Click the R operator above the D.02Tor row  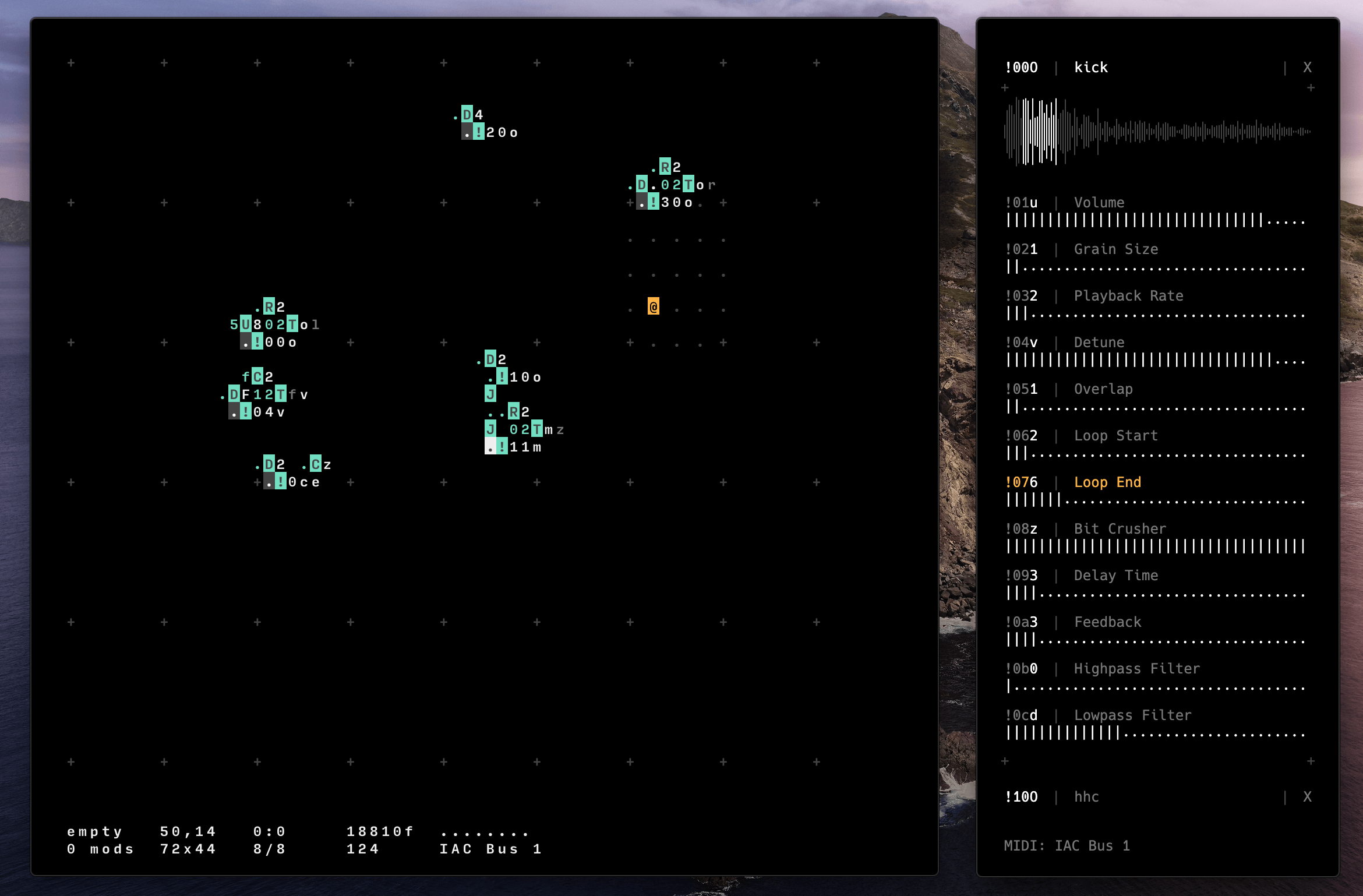(x=665, y=167)
